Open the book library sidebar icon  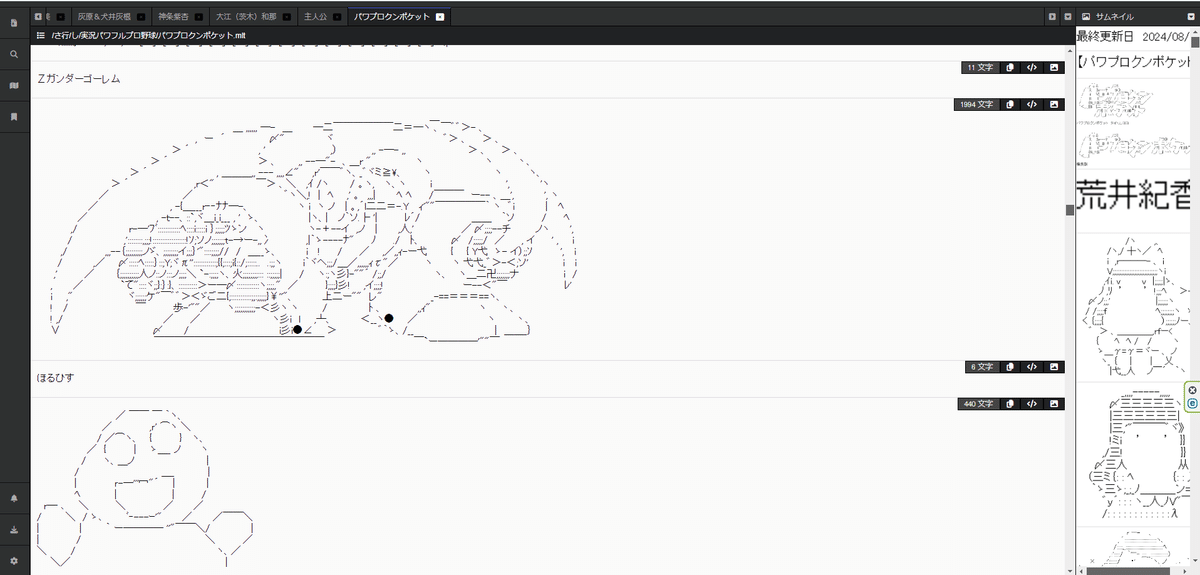(14, 86)
